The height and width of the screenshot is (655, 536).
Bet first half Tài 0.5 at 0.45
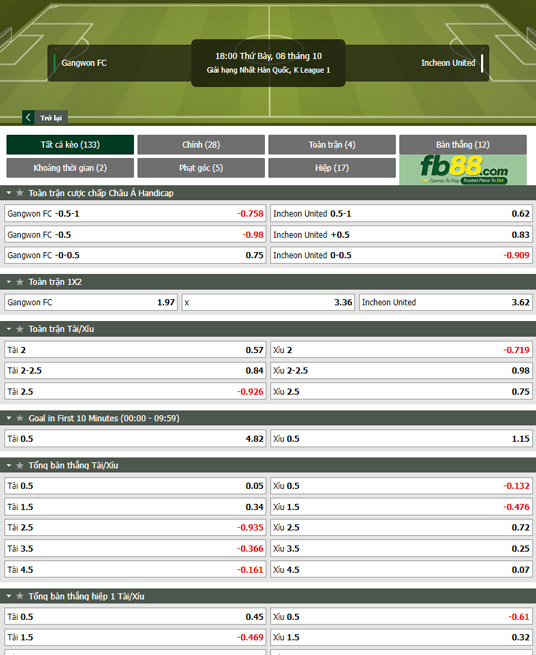(135, 617)
